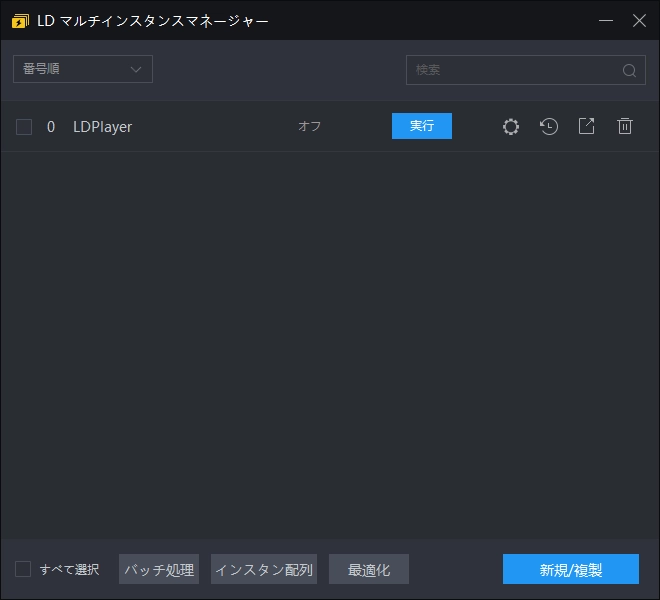Click the LD multi-instance manager logo
The height and width of the screenshot is (600, 660).
pyautogui.click(x=20, y=21)
